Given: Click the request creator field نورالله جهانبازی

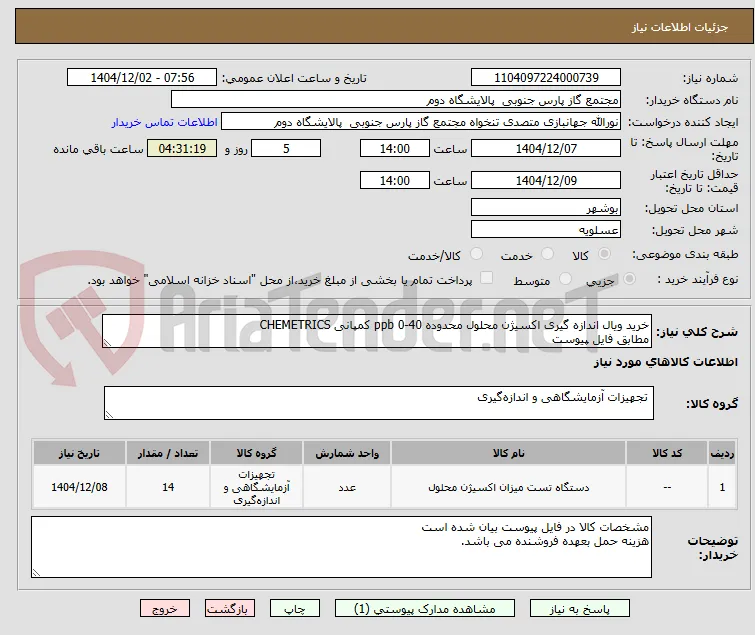Looking at the screenshot, I should tap(421, 122).
